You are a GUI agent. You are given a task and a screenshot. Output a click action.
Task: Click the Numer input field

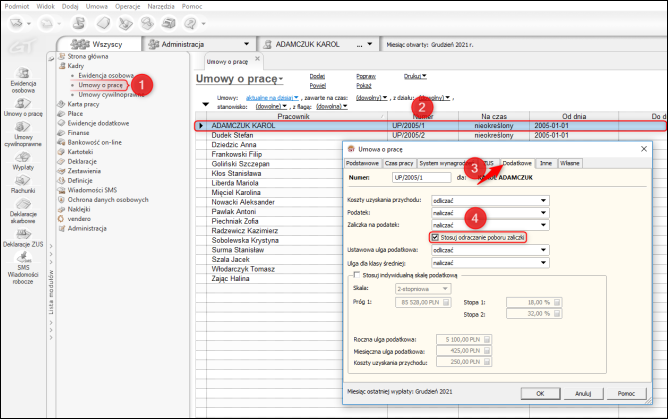pyautogui.click(x=424, y=179)
